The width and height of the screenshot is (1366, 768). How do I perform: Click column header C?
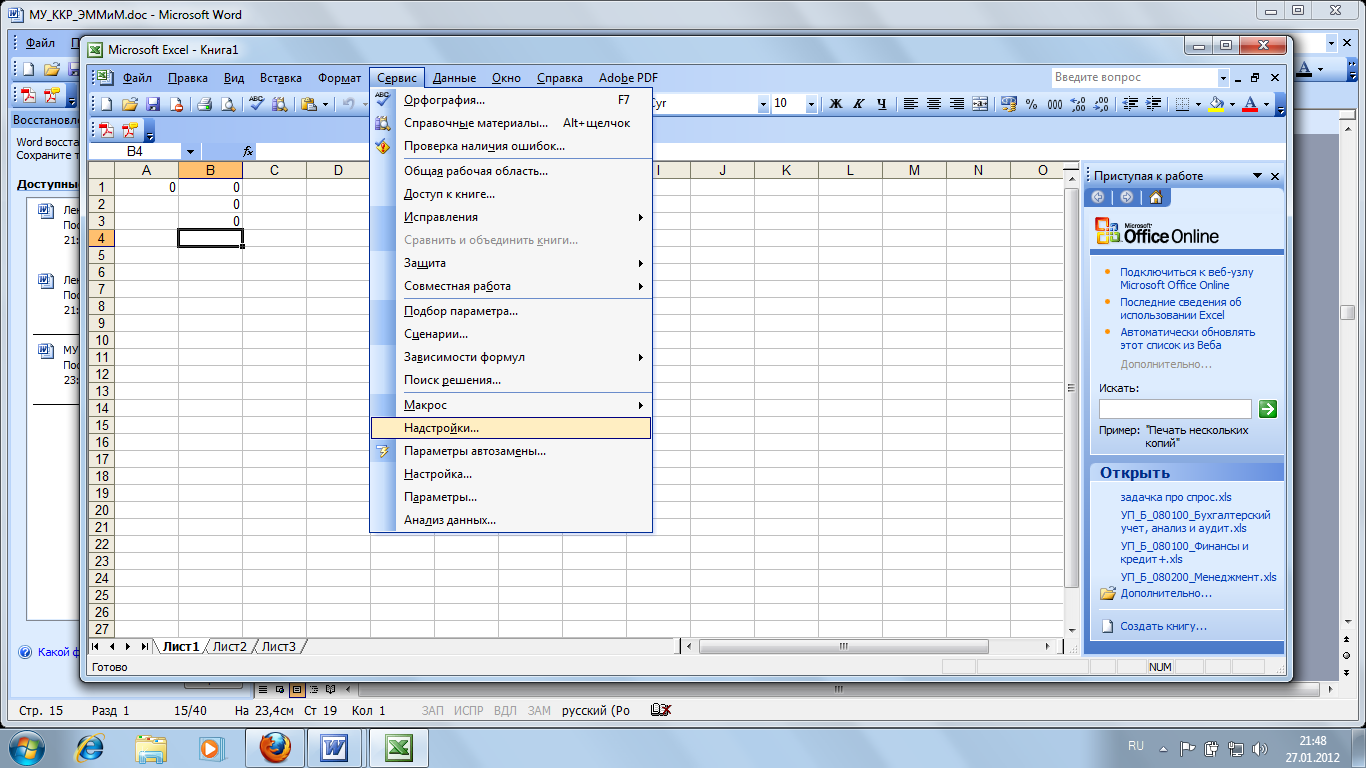(x=274, y=170)
